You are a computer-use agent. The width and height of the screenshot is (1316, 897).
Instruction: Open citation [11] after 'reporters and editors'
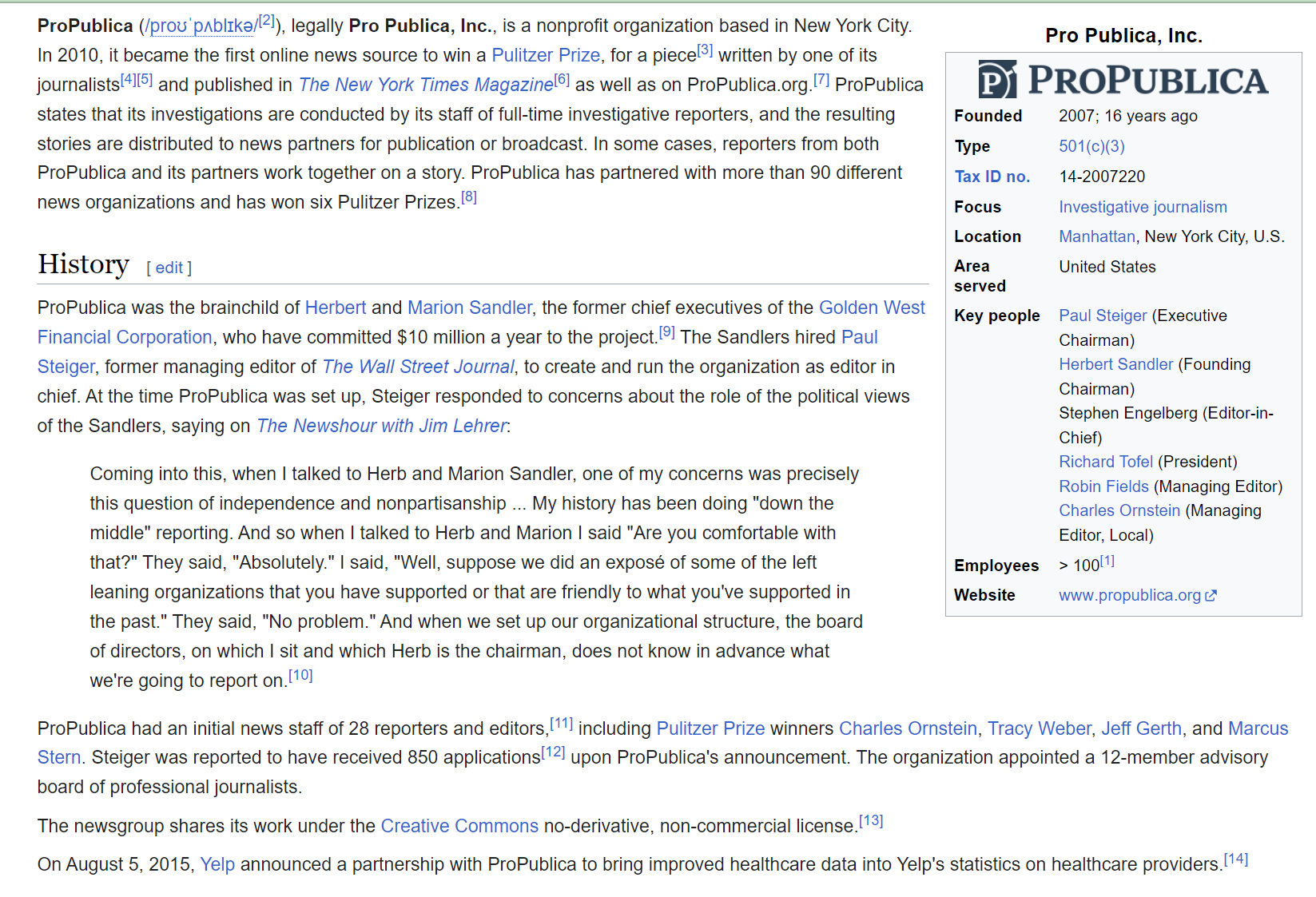pyautogui.click(x=562, y=724)
